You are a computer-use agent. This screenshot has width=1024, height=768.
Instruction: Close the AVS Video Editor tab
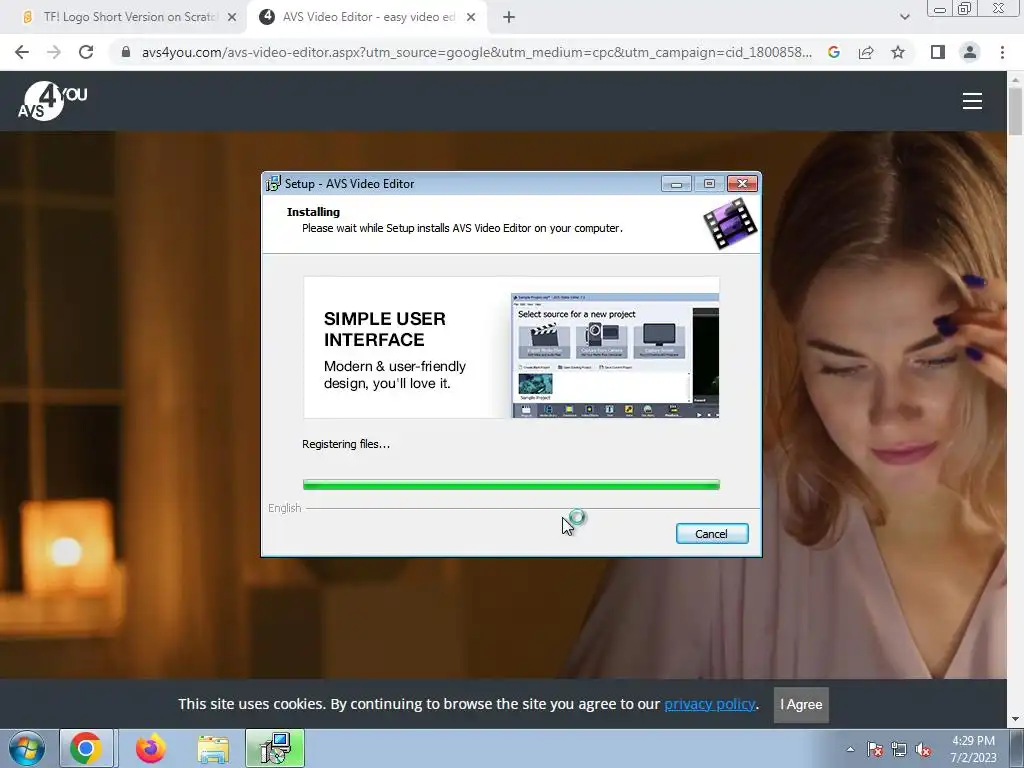pos(471,17)
